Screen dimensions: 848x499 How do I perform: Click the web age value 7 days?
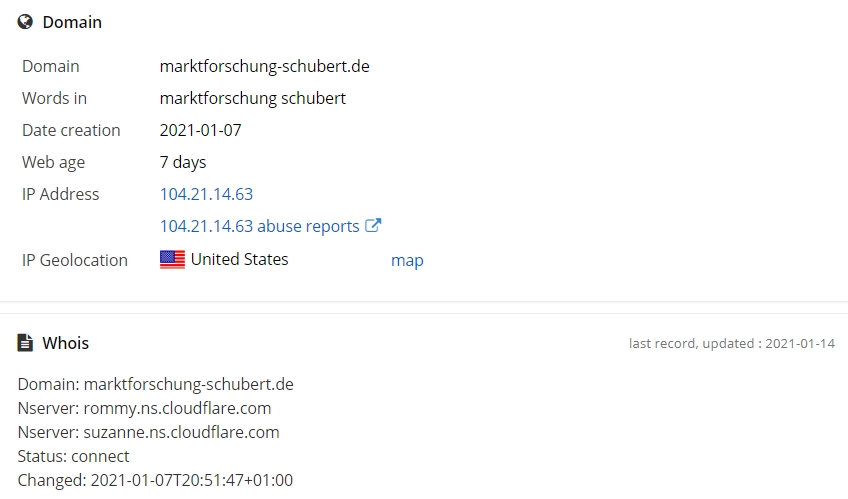tap(183, 162)
